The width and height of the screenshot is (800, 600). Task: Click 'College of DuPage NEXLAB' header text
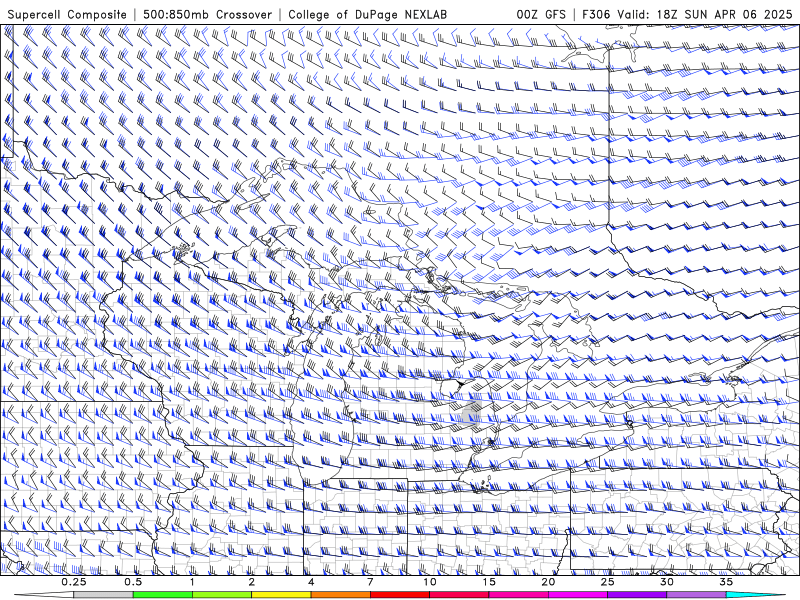[367, 14]
